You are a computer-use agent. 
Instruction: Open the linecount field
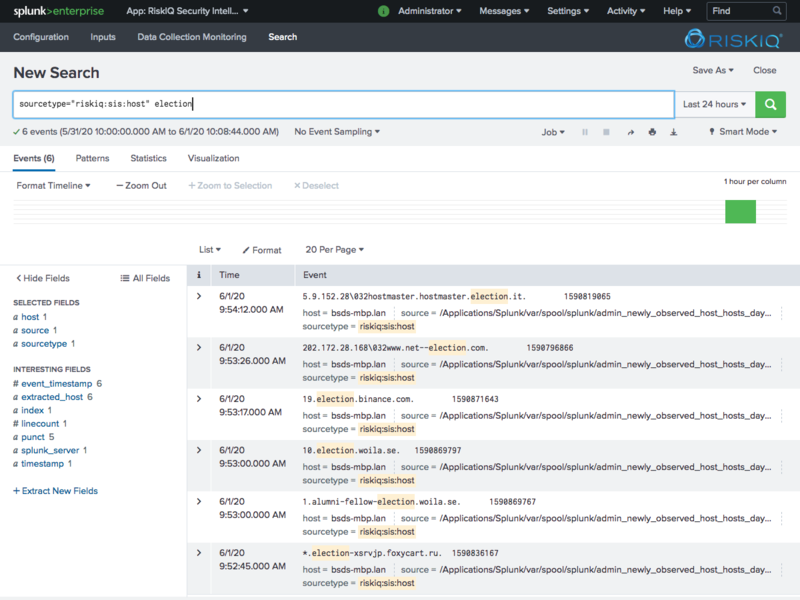(x=40, y=423)
